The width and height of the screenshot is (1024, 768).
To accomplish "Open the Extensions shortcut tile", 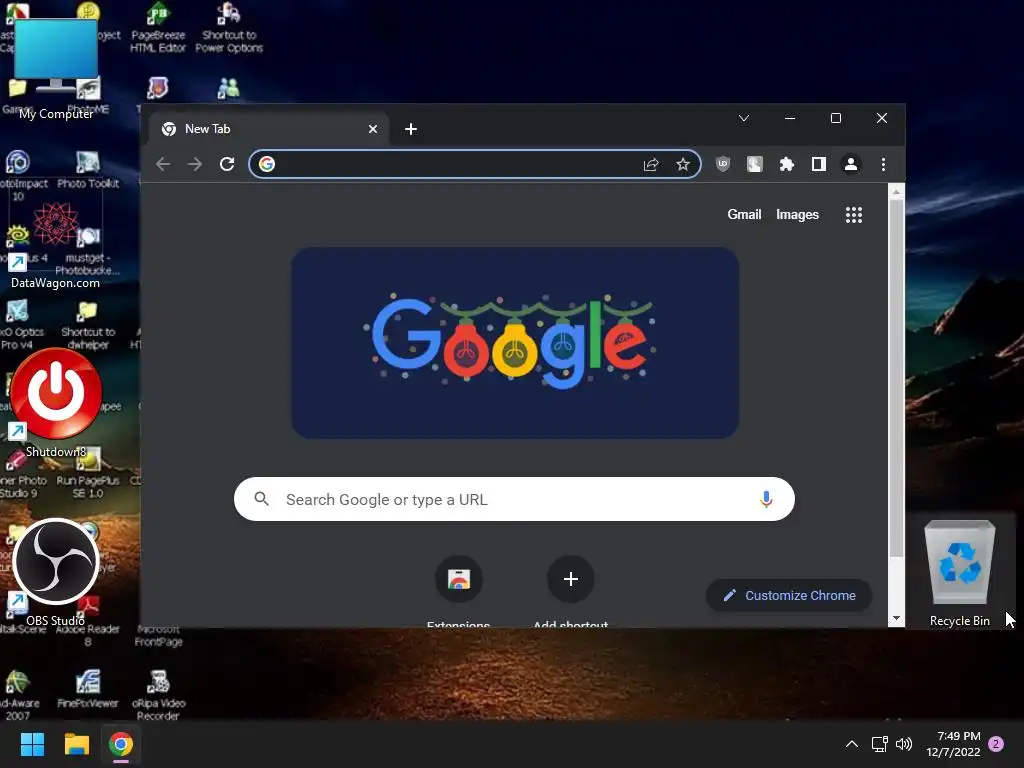I will click(x=458, y=591).
